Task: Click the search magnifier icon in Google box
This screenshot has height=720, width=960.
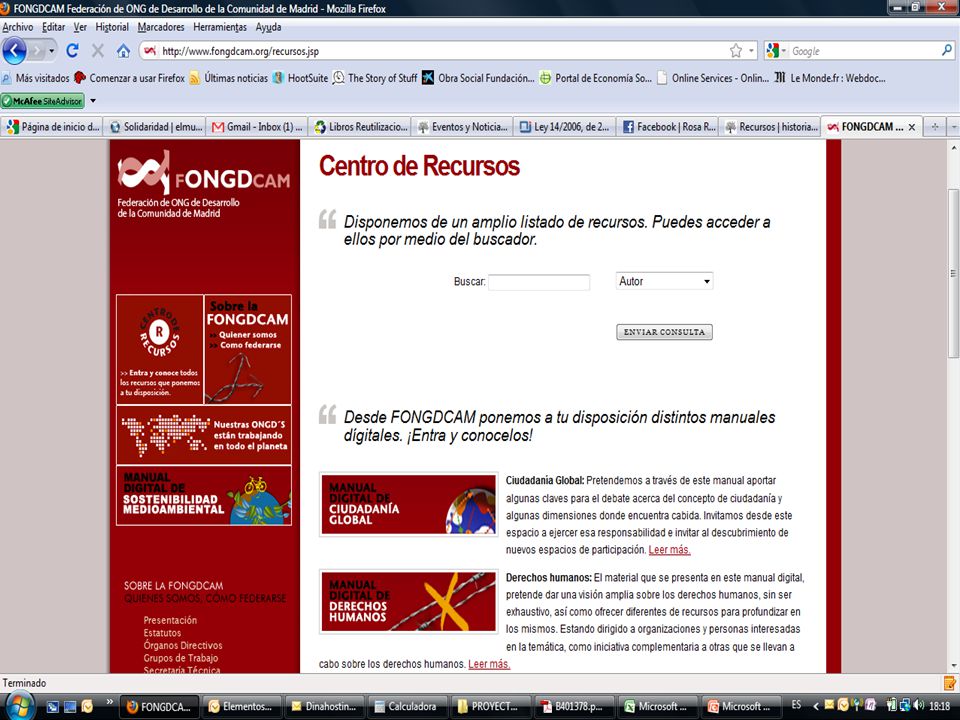Action: click(x=947, y=51)
